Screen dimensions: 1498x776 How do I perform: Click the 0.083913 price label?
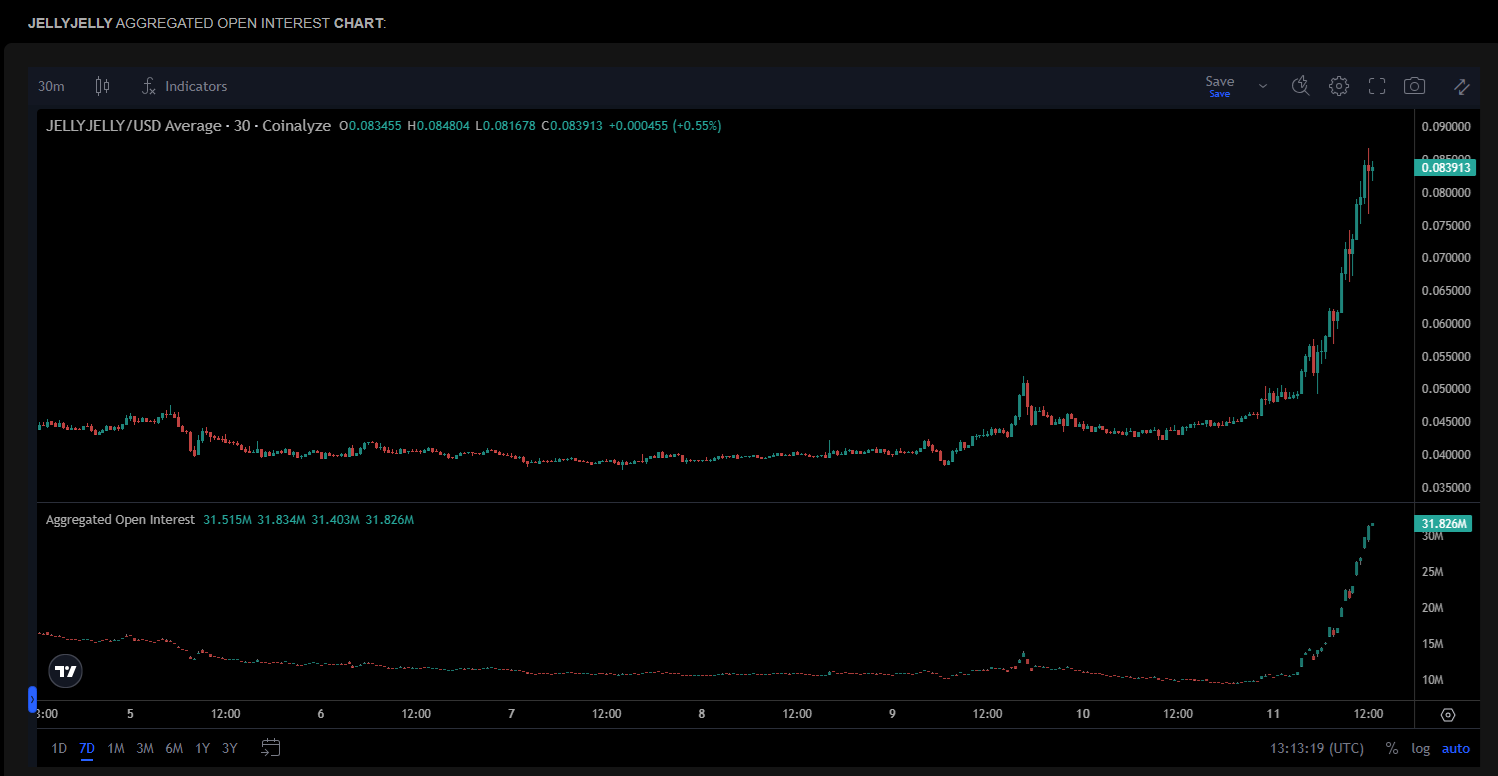point(1444,167)
